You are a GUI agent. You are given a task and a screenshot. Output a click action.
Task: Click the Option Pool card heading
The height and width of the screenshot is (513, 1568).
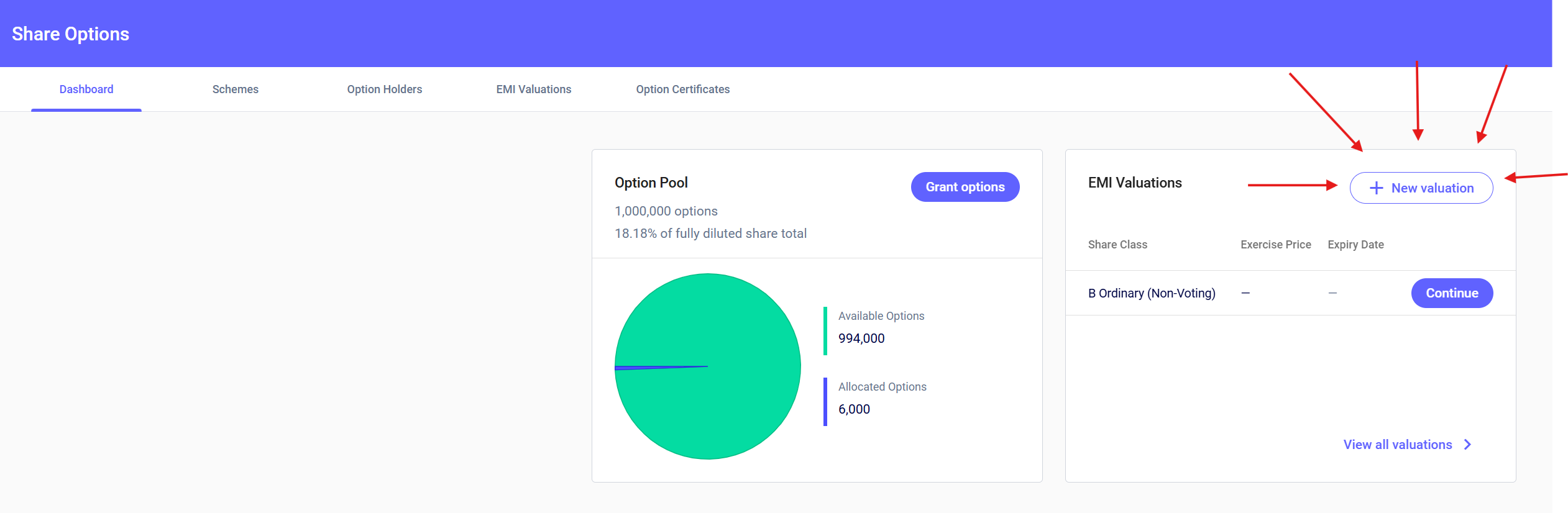pyautogui.click(x=651, y=183)
